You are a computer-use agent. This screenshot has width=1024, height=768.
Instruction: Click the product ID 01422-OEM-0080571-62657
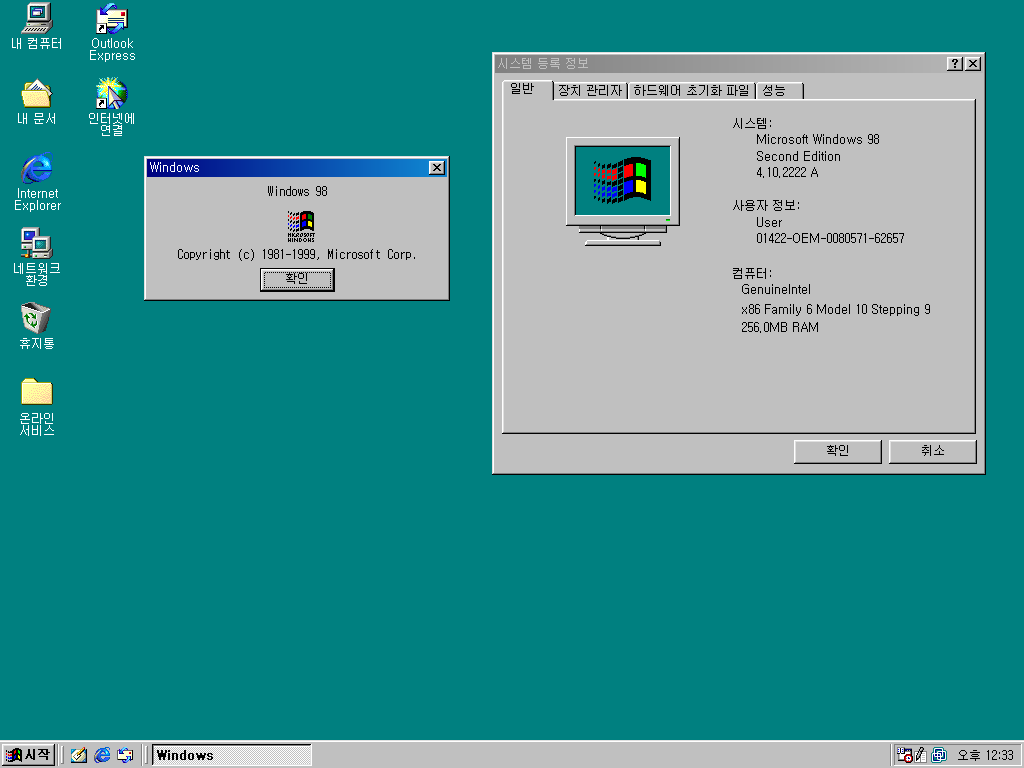pyautogui.click(x=830, y=238)
